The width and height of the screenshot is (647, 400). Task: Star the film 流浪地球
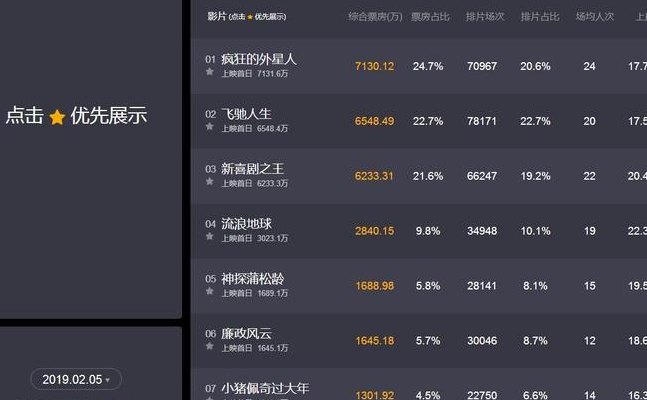[x=210, y=237]
